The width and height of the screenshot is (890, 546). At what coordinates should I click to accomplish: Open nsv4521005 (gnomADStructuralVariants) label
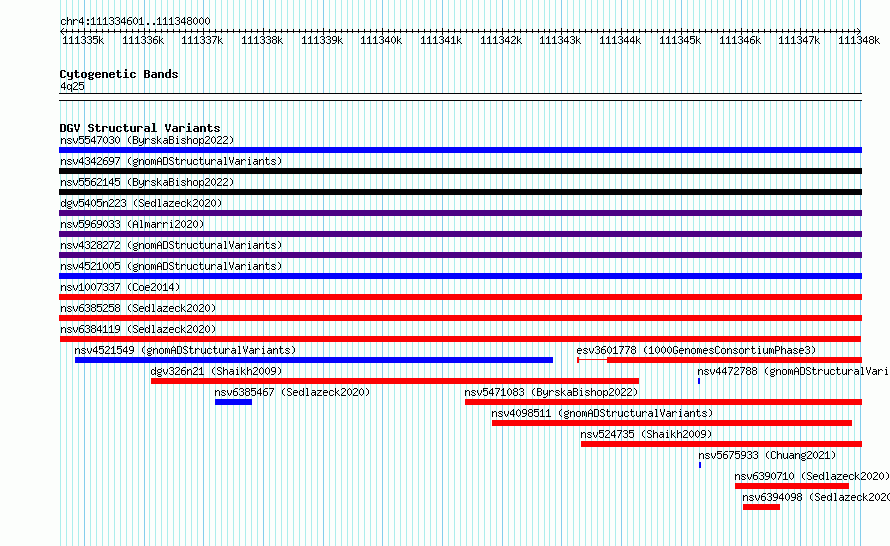point(171,266)
